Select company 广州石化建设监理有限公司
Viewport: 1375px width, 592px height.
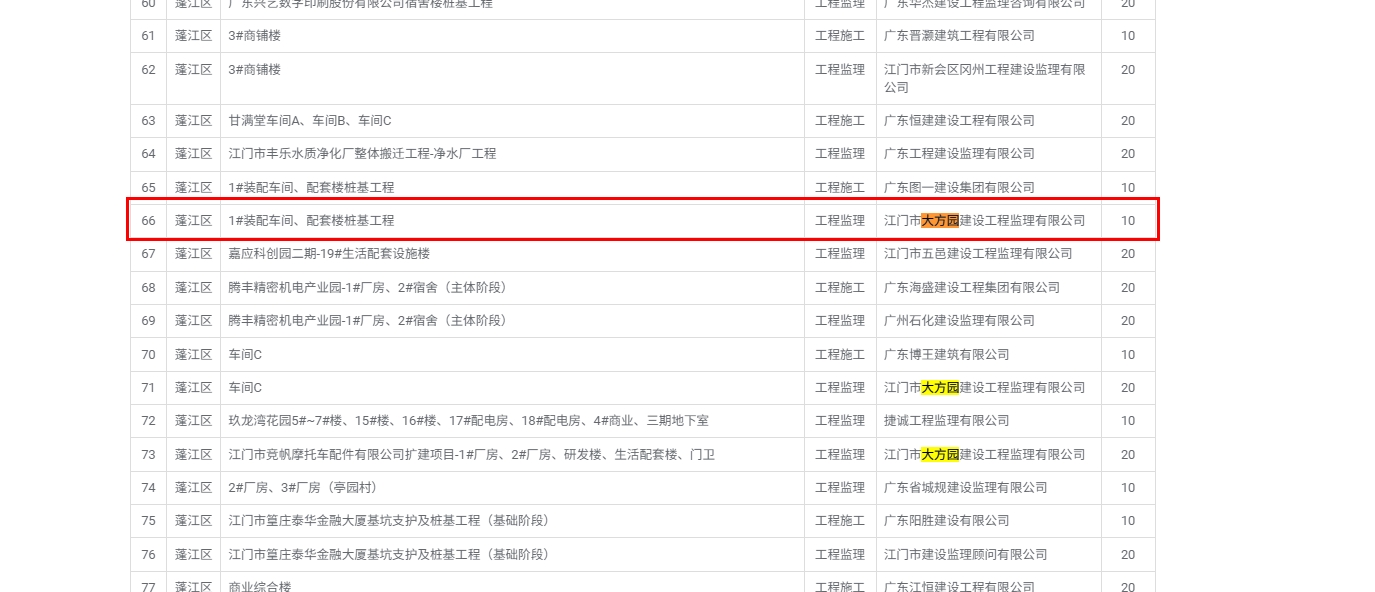[959, 321]
